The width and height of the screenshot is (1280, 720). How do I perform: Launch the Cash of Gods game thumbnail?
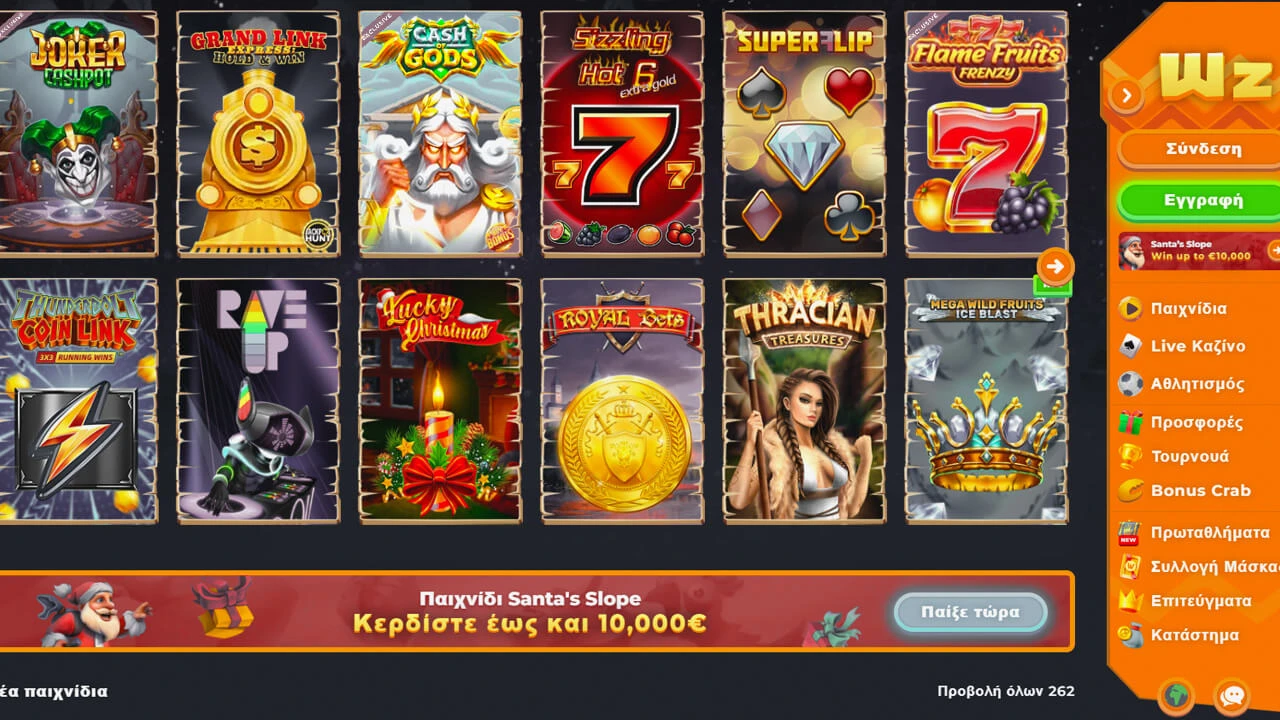click(440, 133)
